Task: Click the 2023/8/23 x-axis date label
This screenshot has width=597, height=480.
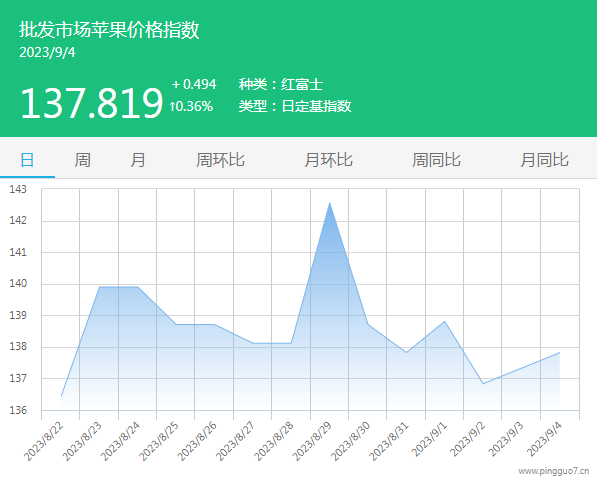Action: coord(82,441)
